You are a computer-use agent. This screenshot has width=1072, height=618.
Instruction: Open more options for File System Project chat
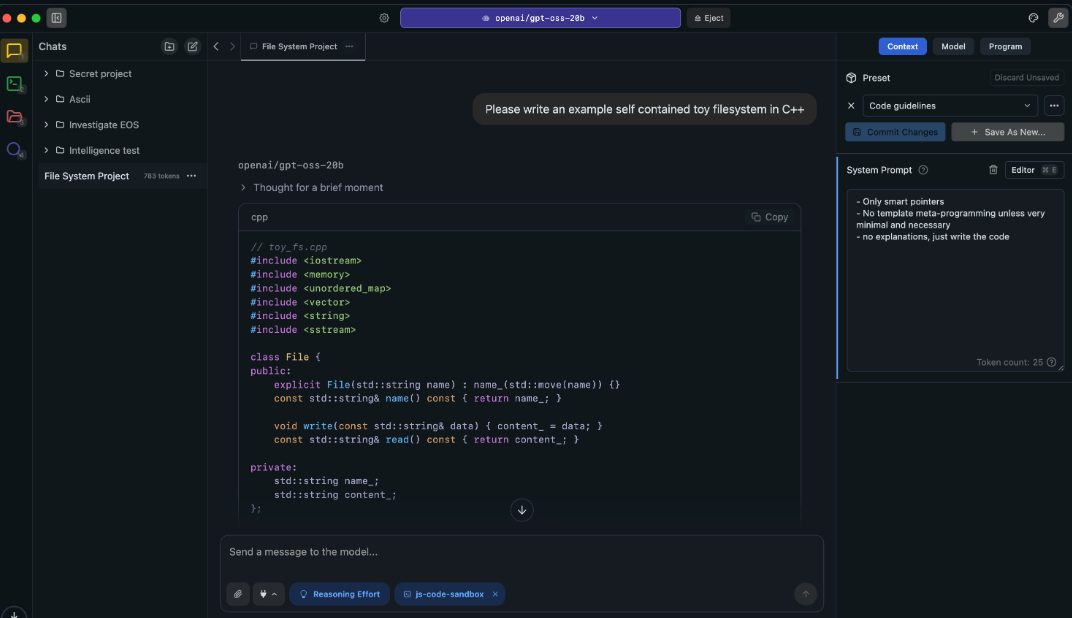(x=191, y=176)
